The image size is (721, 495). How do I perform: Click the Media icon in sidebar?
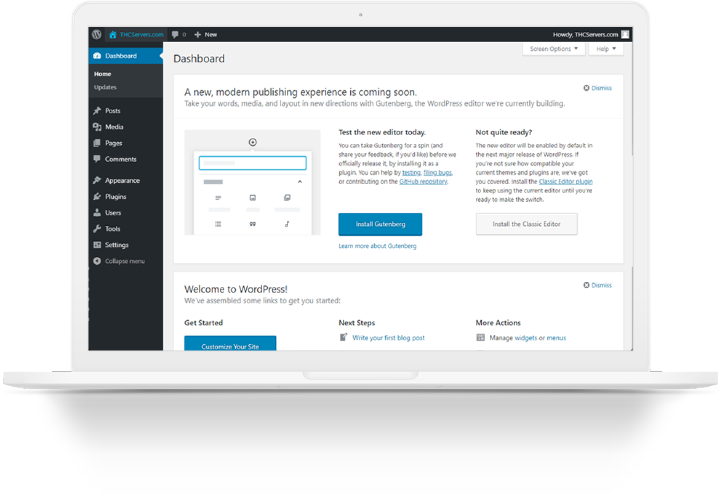coord(97,127)
